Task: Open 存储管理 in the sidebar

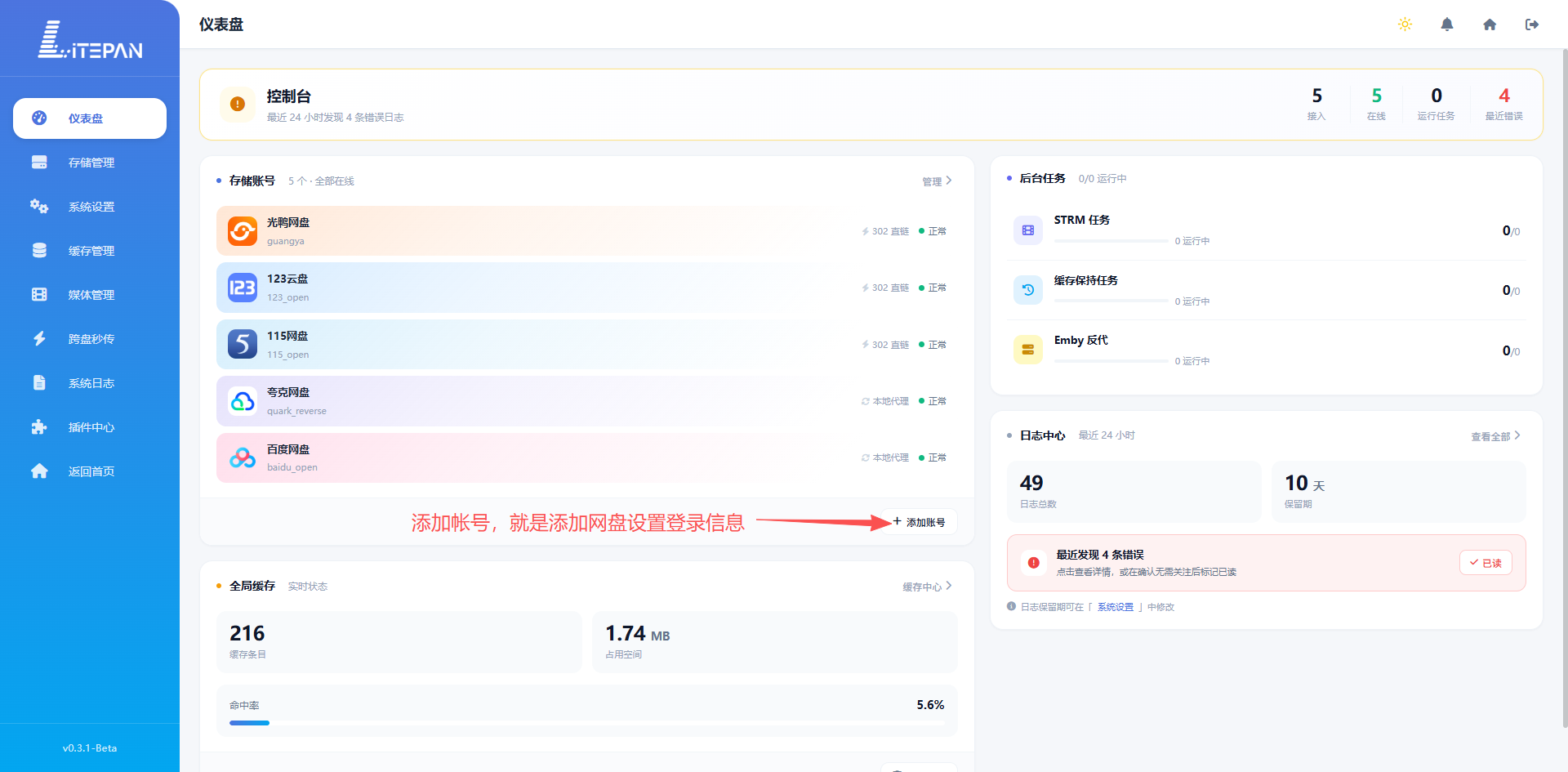Action: pyautogui.click(x=90, y=163)
